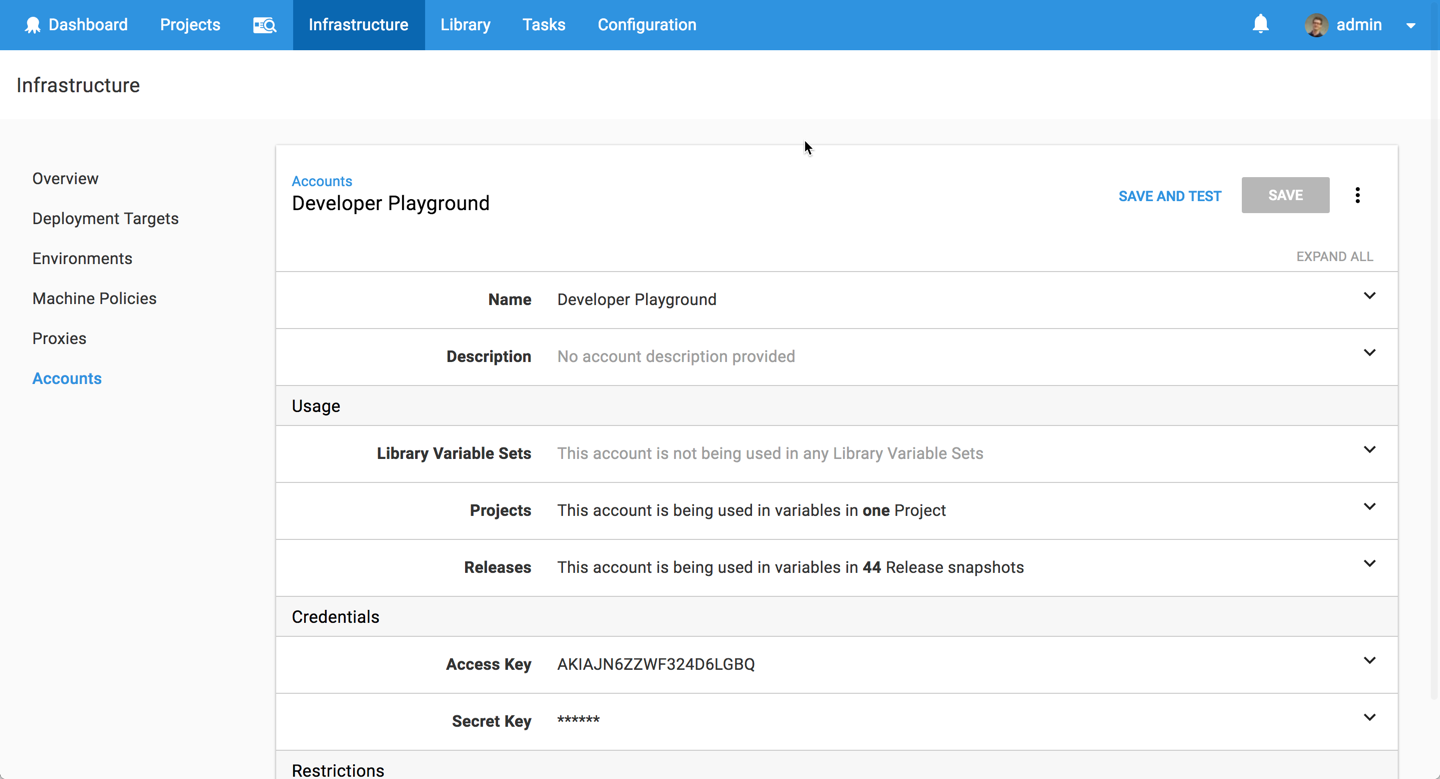Open the Configuration menu

(x=647, y=25)
